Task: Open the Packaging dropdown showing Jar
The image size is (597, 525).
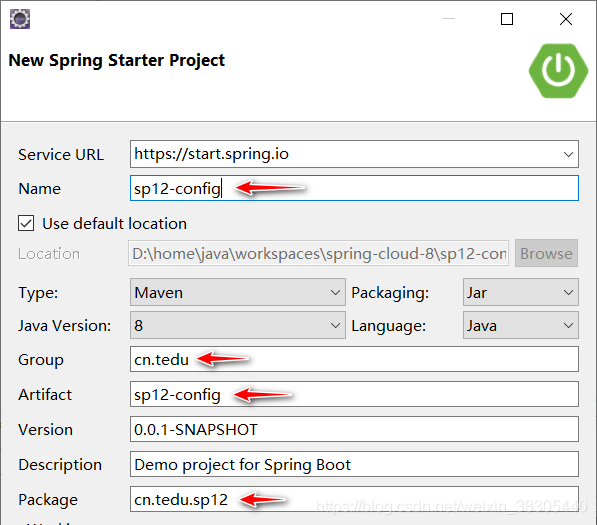Action: (520, 292)
